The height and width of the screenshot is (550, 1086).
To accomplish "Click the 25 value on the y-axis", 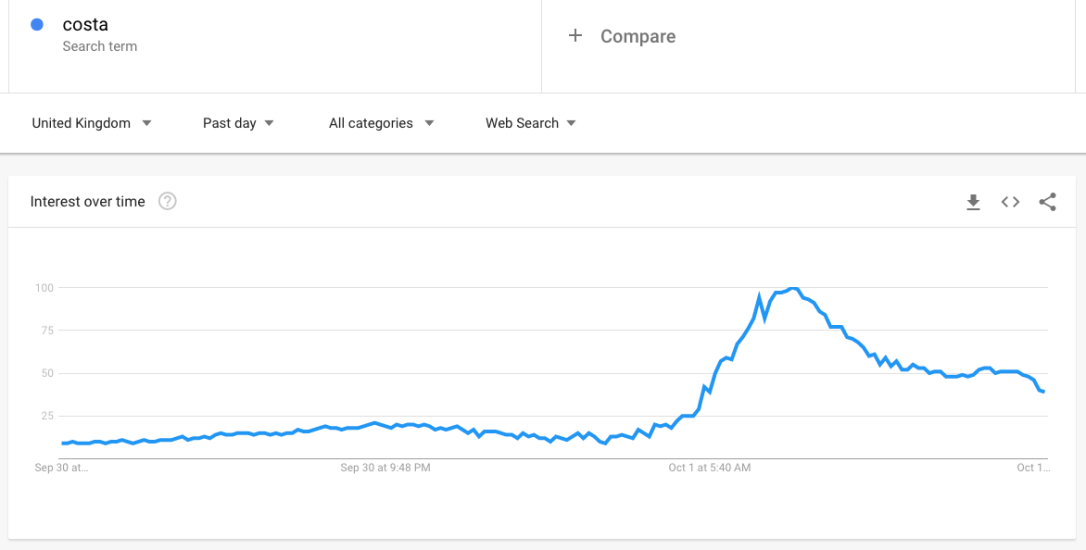I will pos(45,416).
